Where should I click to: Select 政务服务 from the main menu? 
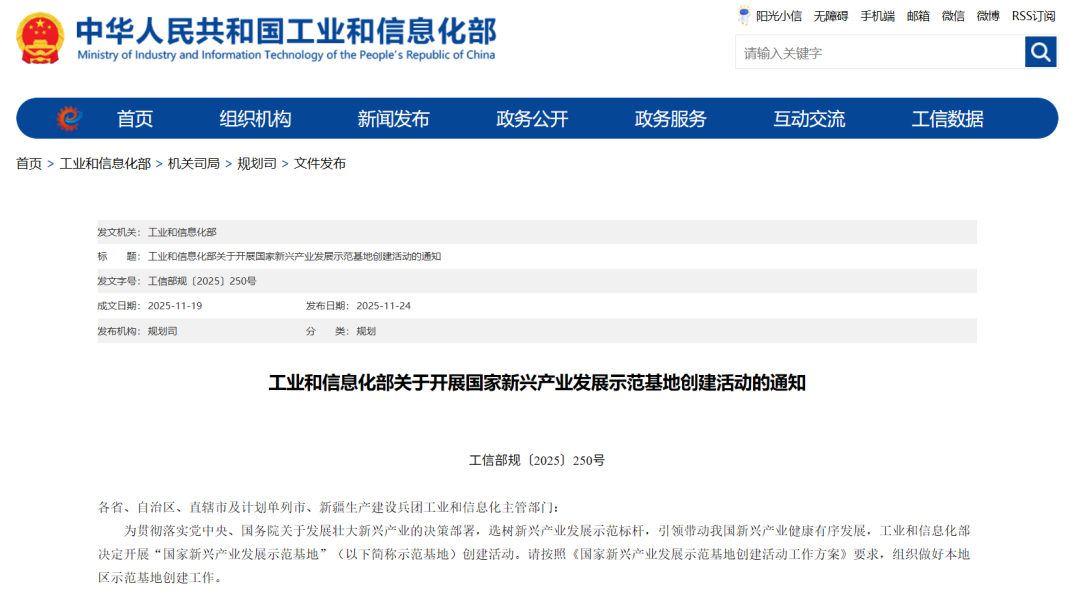point(670,119)
